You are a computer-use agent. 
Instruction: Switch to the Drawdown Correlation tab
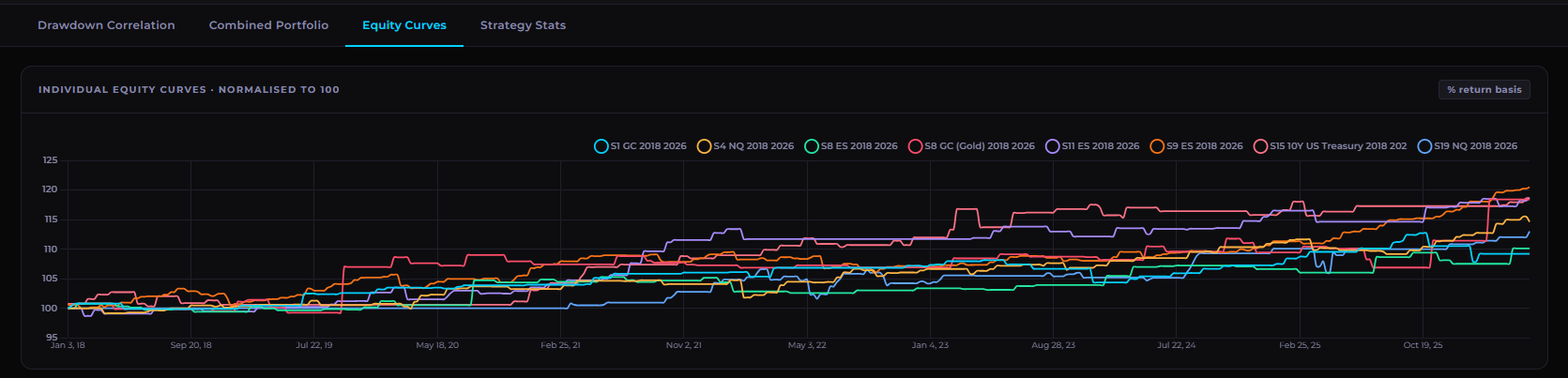point(106,25)
